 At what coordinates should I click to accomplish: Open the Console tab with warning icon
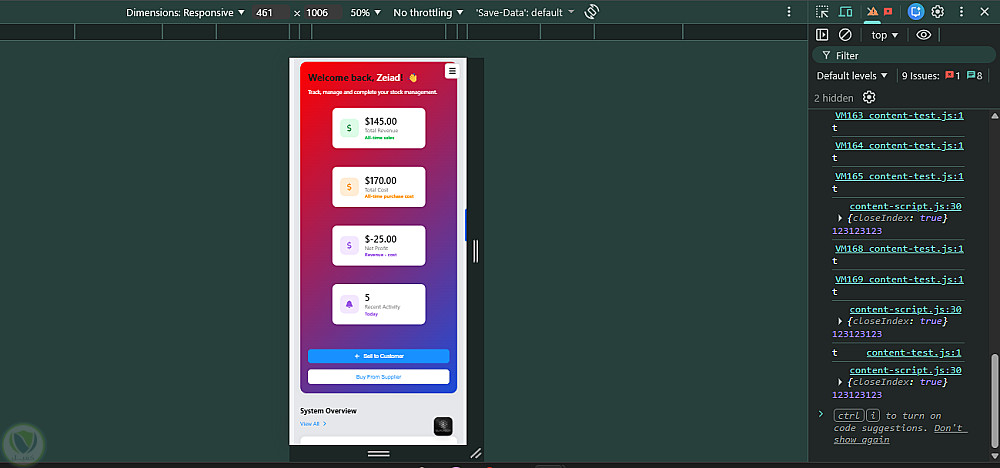pos(872,11)
